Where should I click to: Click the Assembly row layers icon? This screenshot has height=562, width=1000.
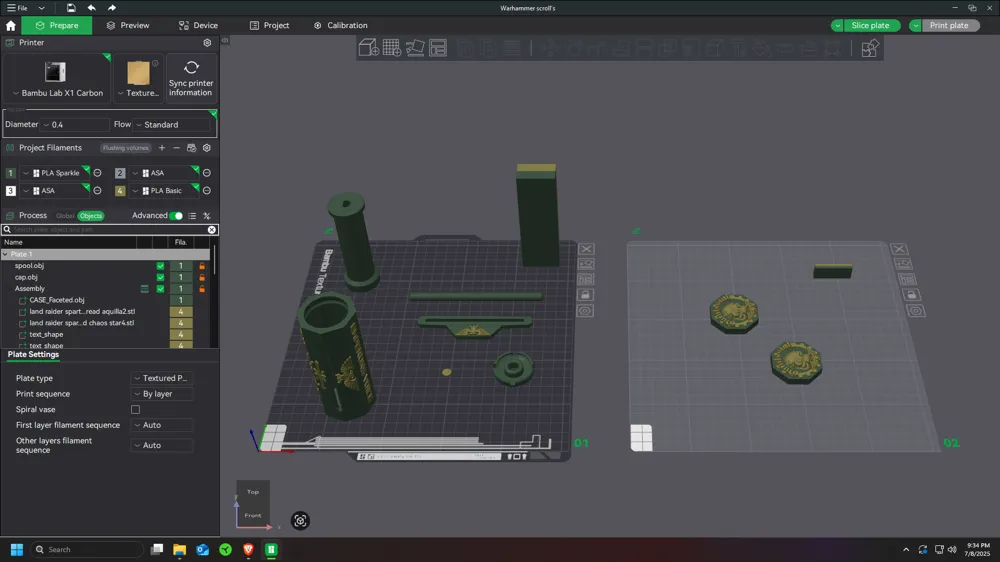145,289
